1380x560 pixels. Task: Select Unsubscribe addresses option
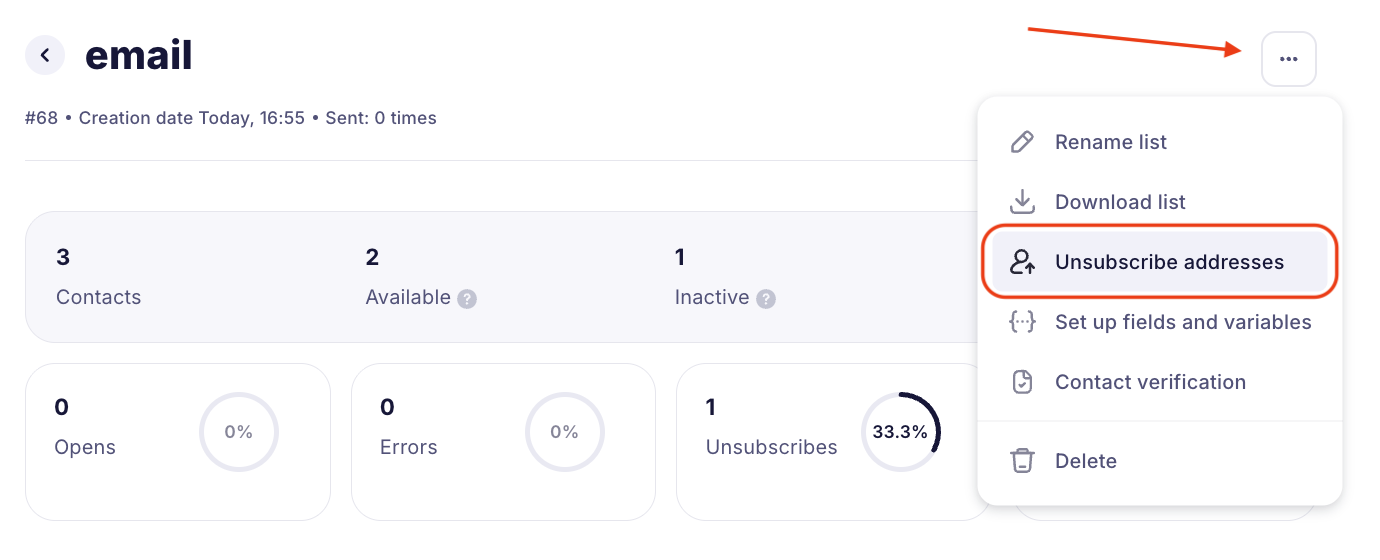coord(1169,262)
